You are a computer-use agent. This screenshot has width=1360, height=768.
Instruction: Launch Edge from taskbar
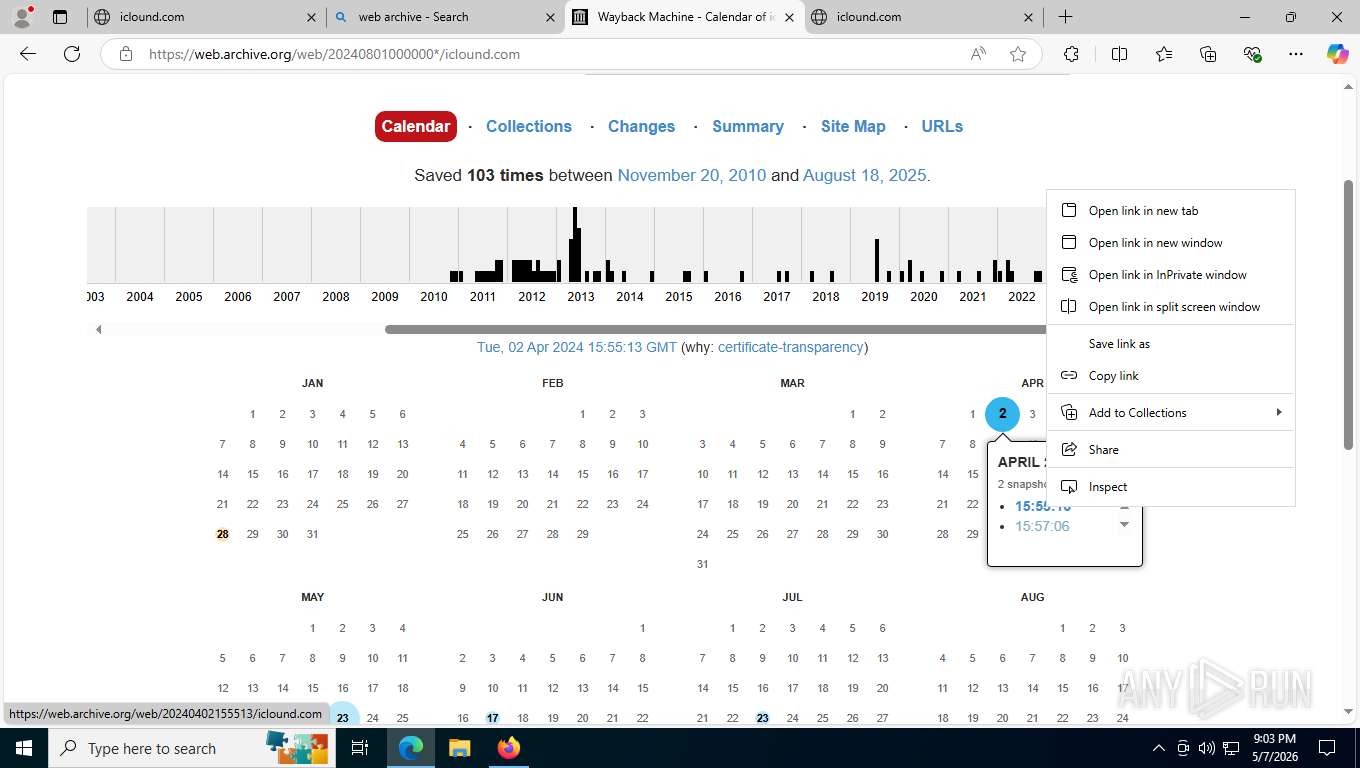pos(411,748)
